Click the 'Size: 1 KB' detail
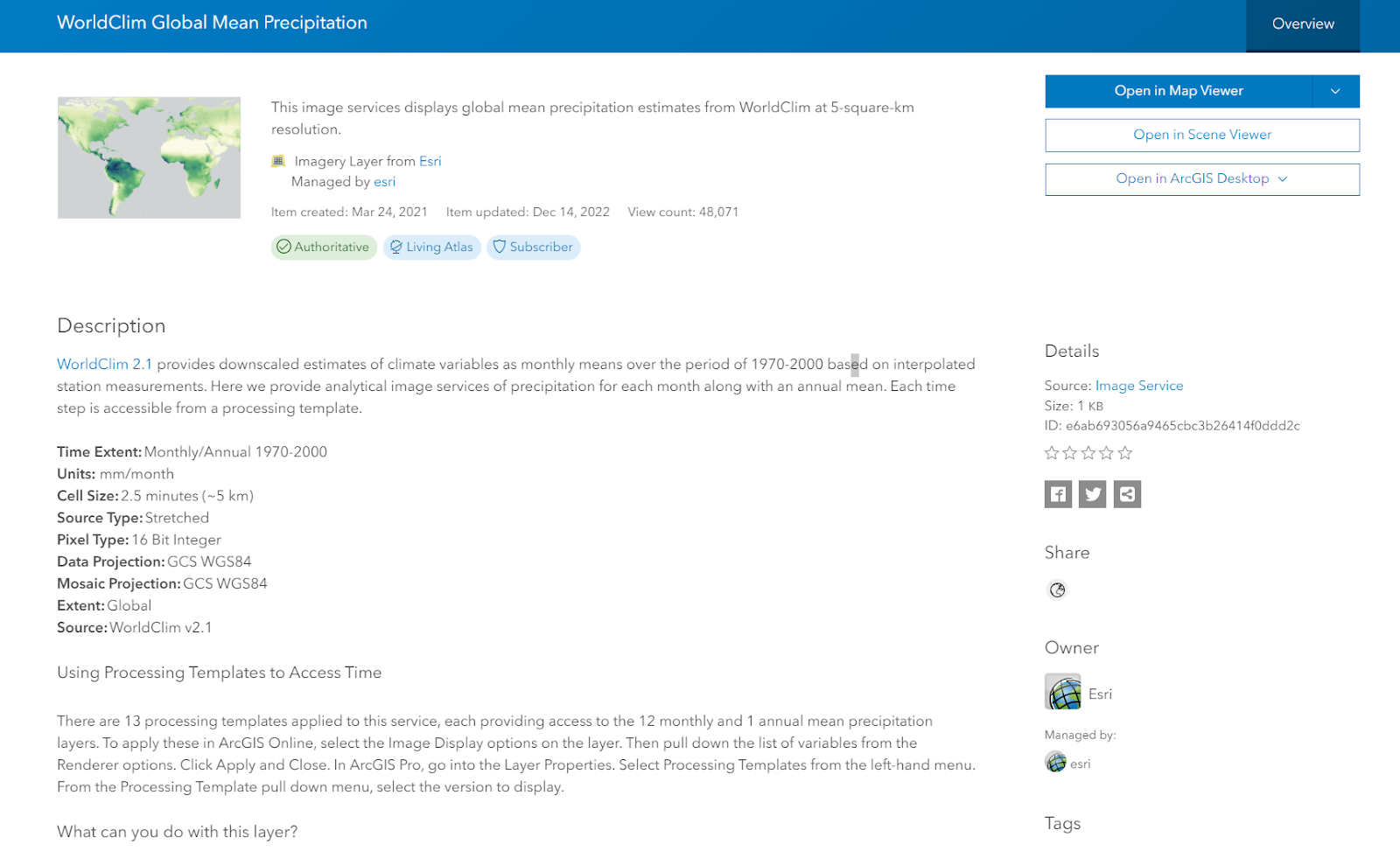The image size is (1400, 851). click(1074, 406)
